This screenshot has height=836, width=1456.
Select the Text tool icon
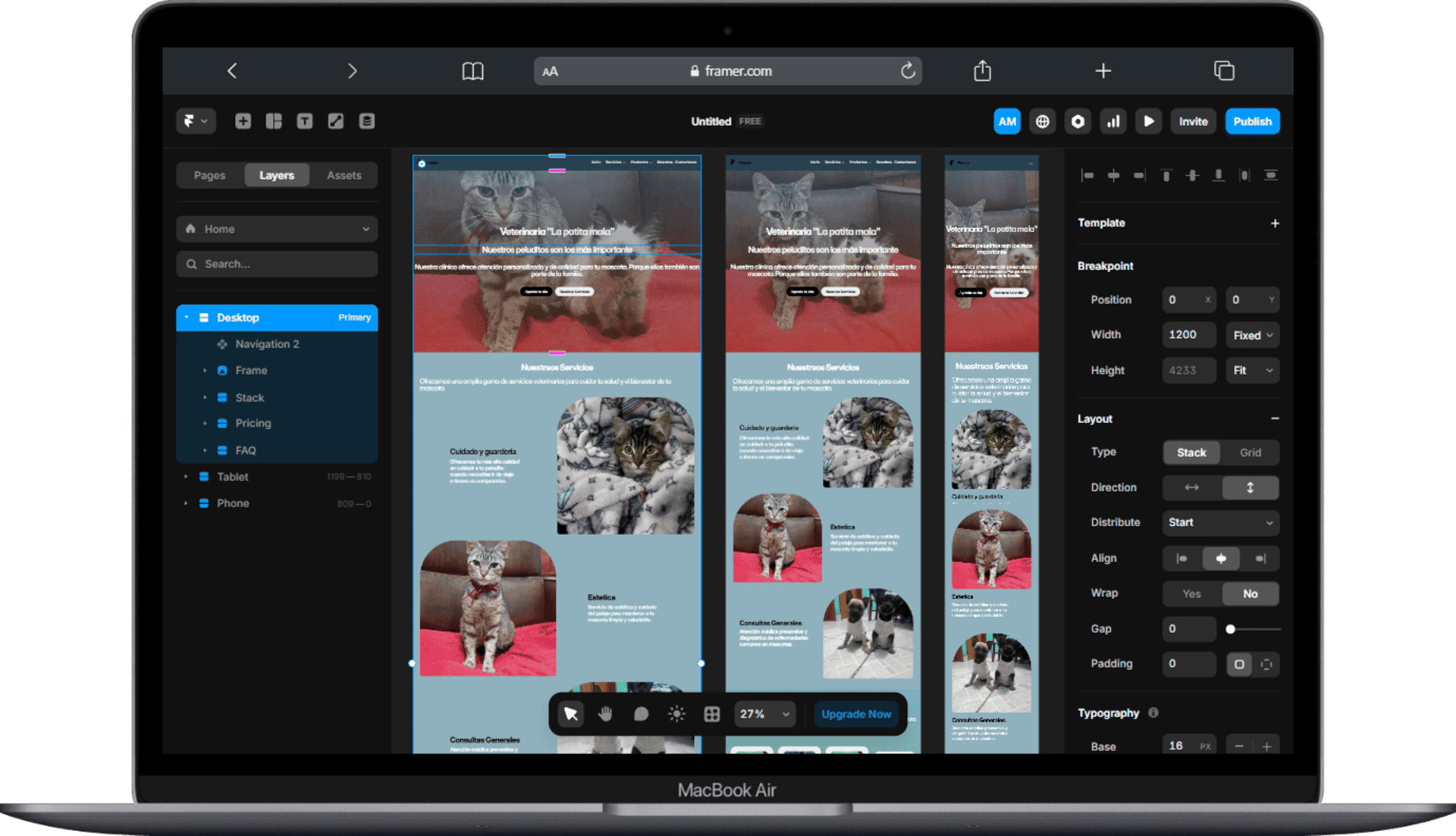pyautogui.click(x=304, y=121)
